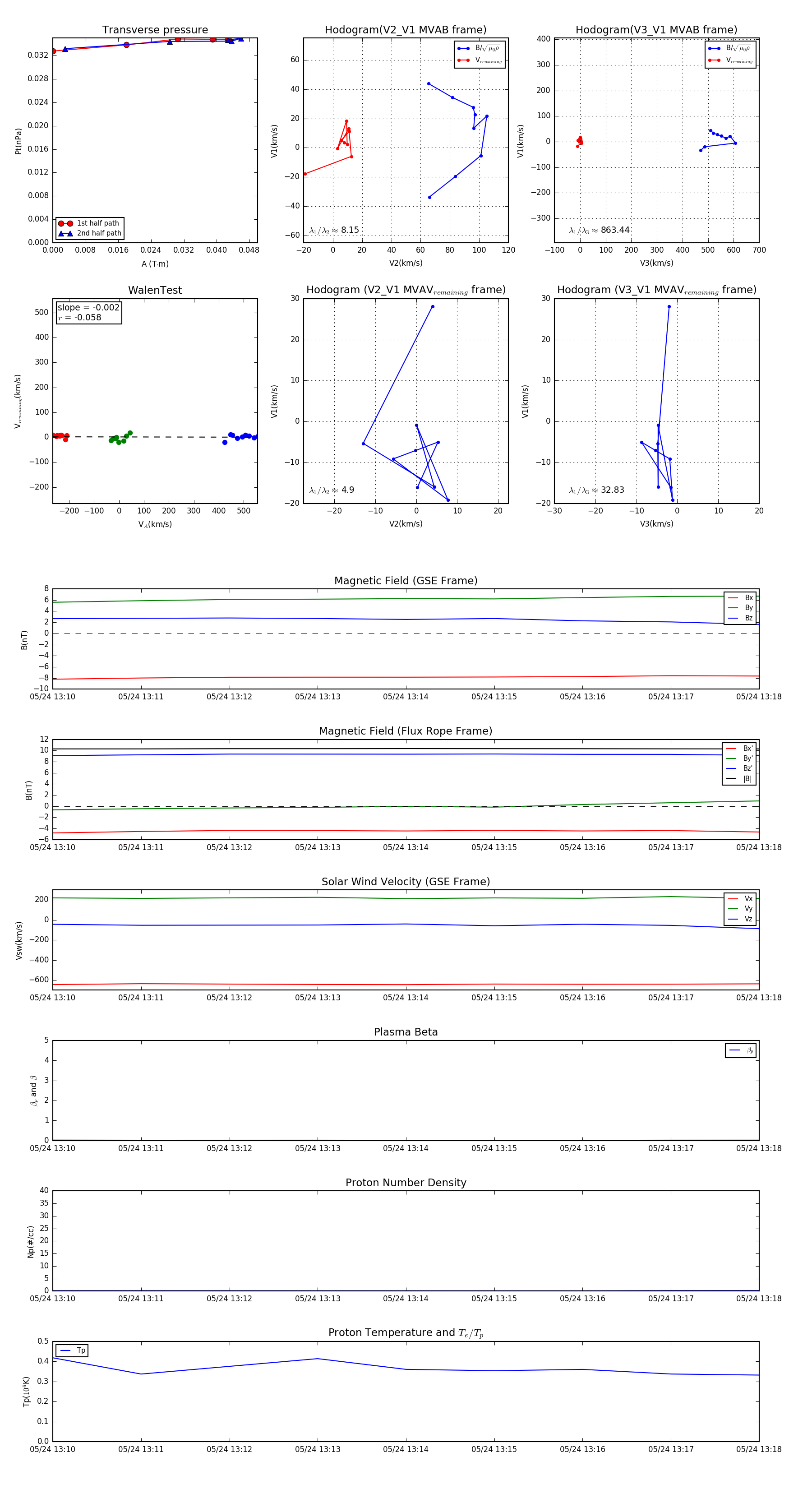
Task: Click the "Vsw(km/s)" y-axis label
Action: (19, 940)
